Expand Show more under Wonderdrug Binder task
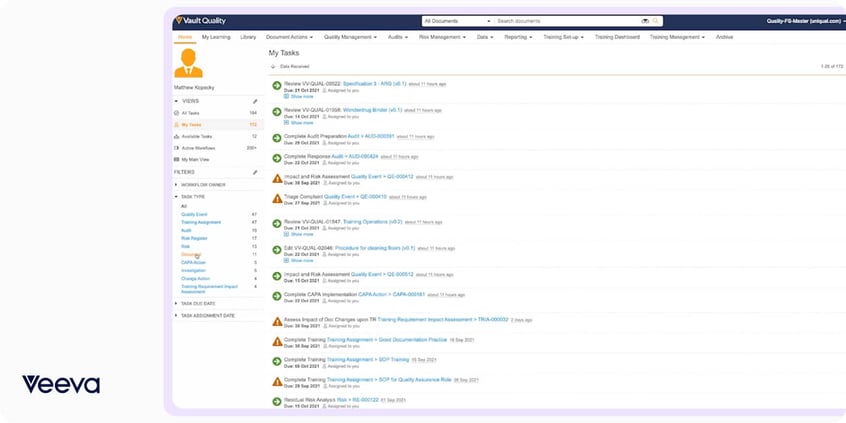Image resolution: width=846 pixels, height=423 pixels. pyautogui.click(x=298, y=123)
